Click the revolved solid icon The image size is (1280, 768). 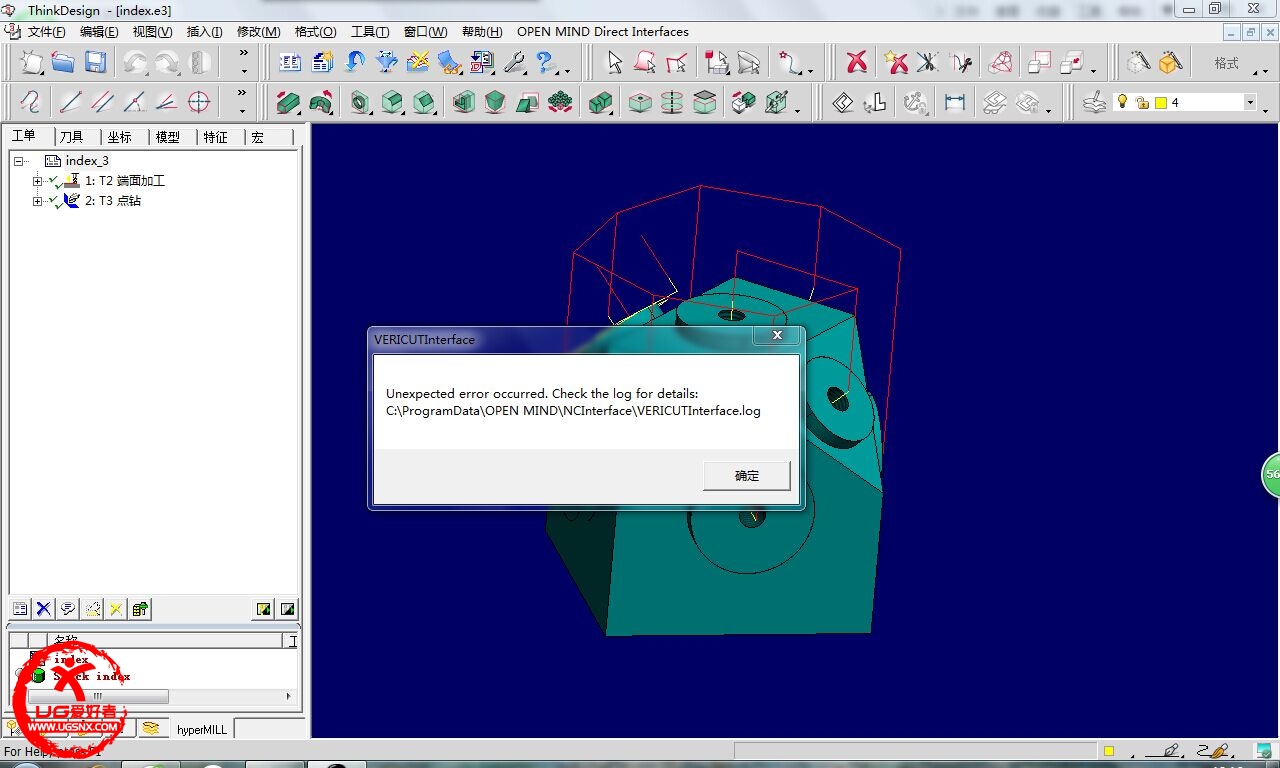tap(321, 102)
